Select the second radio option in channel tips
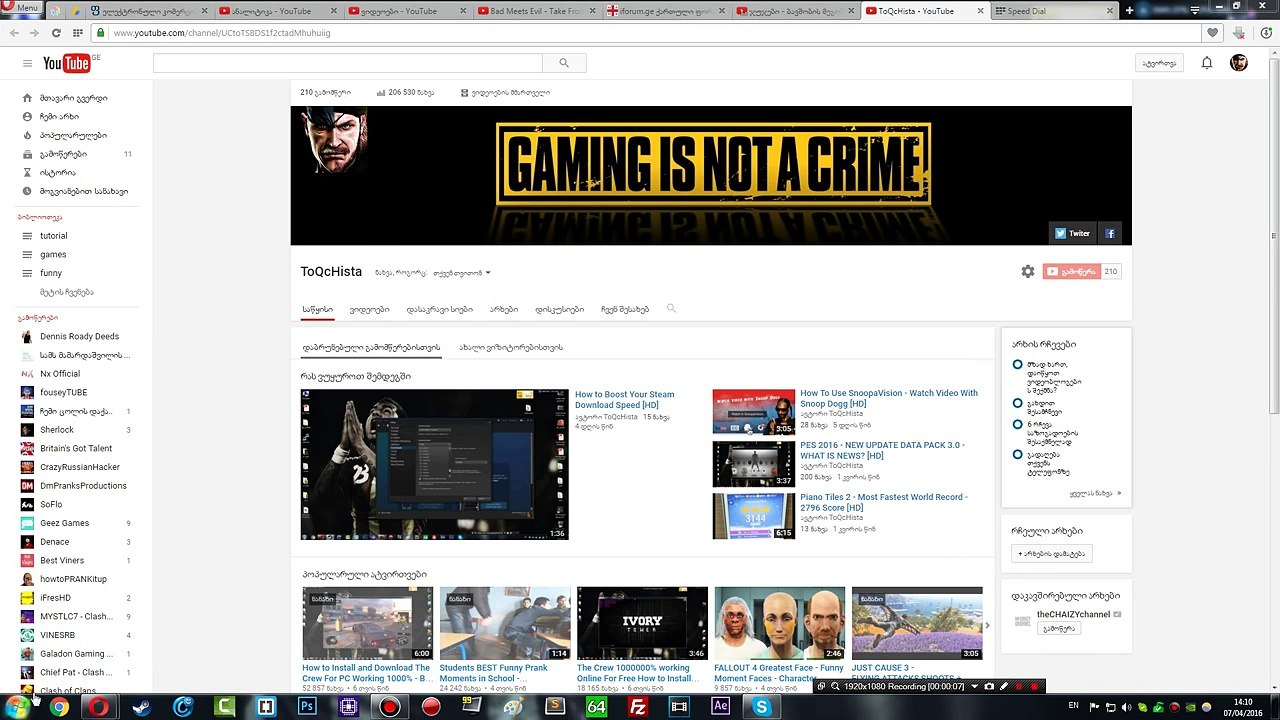 click(x=1017, y=403)
